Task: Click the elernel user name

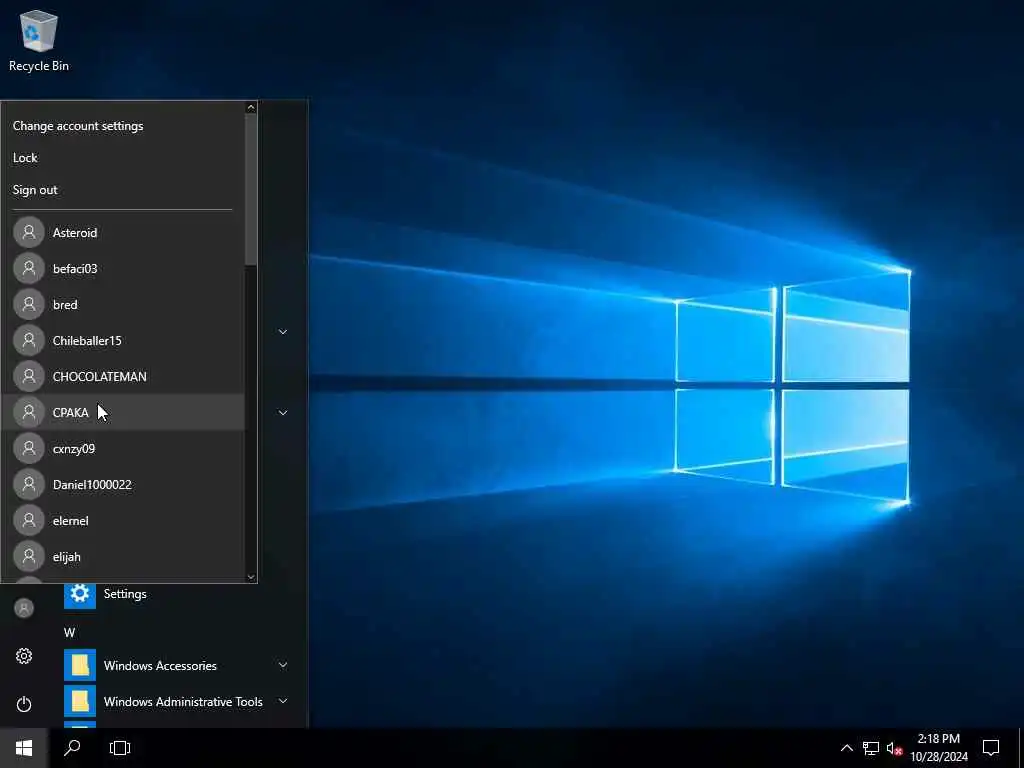Action: click(x=70, y=520)
